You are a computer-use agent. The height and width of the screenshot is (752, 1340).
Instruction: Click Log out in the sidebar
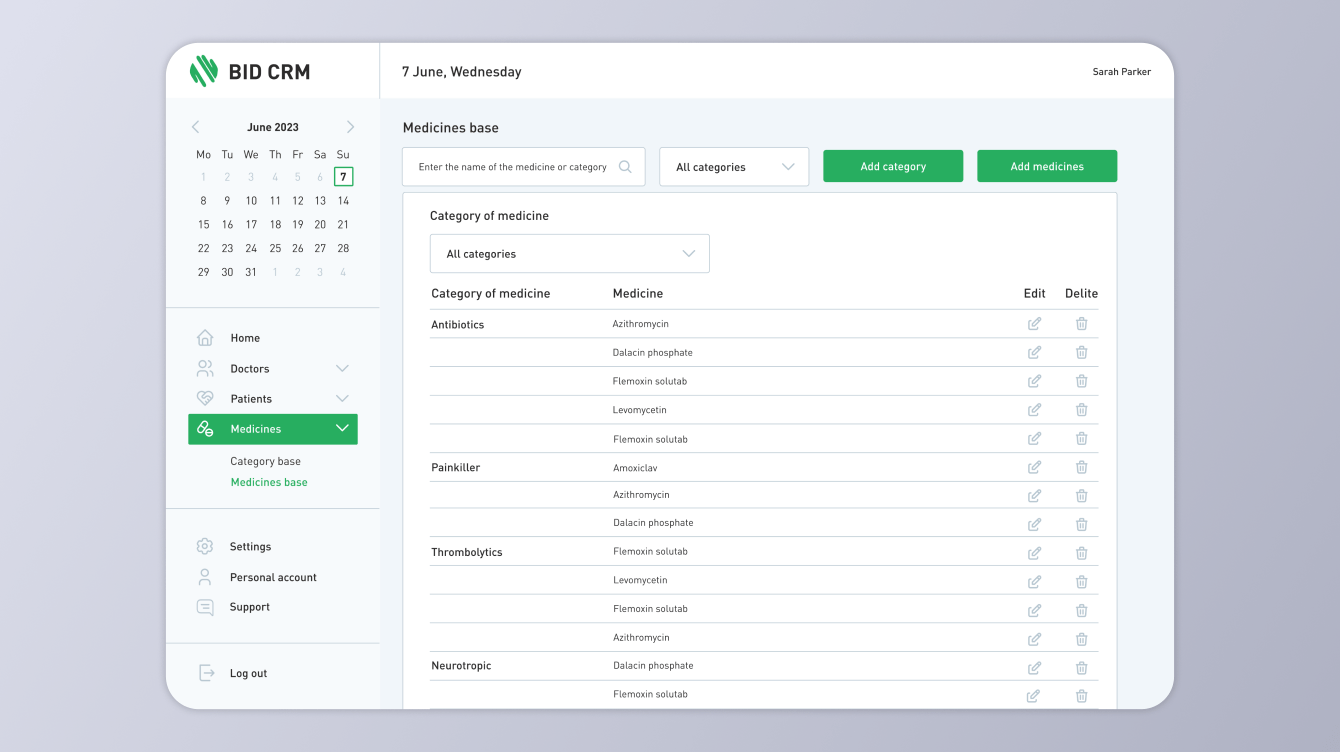click(x=249, y=674)
